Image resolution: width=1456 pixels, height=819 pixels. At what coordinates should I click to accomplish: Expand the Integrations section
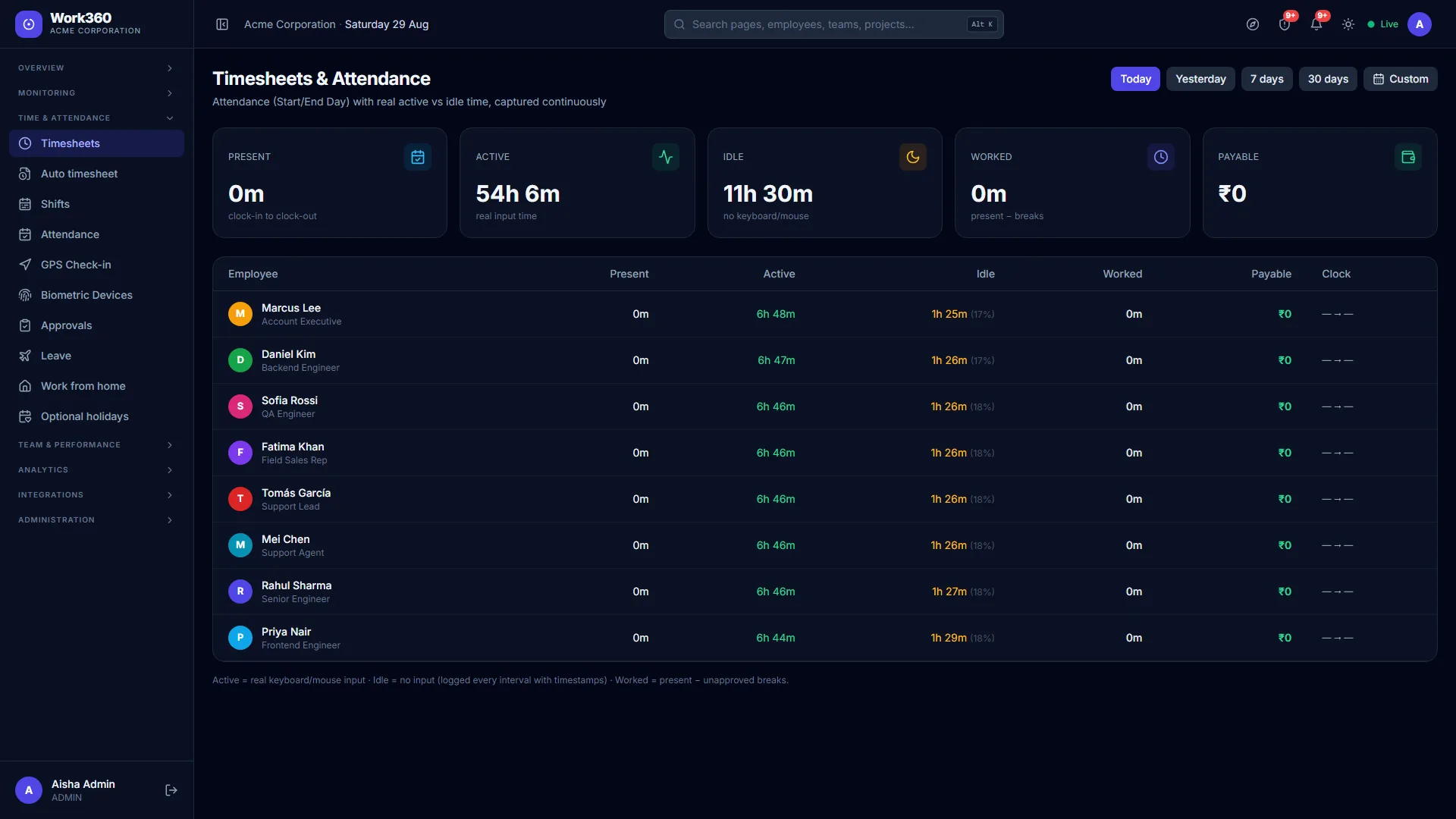96,495
